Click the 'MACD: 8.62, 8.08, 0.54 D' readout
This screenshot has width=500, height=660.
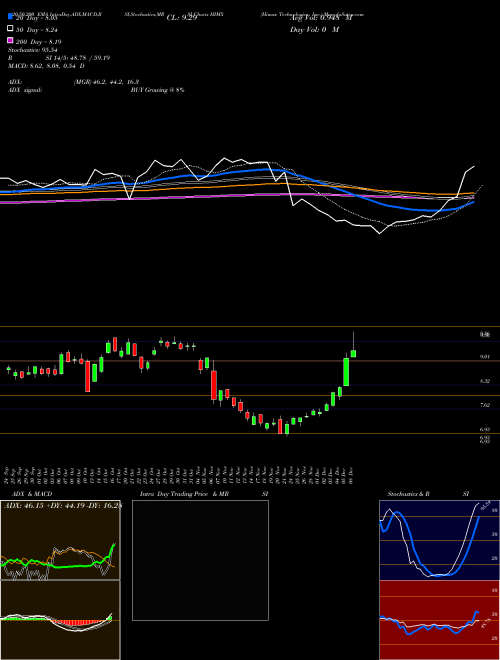tap(46, 66)
